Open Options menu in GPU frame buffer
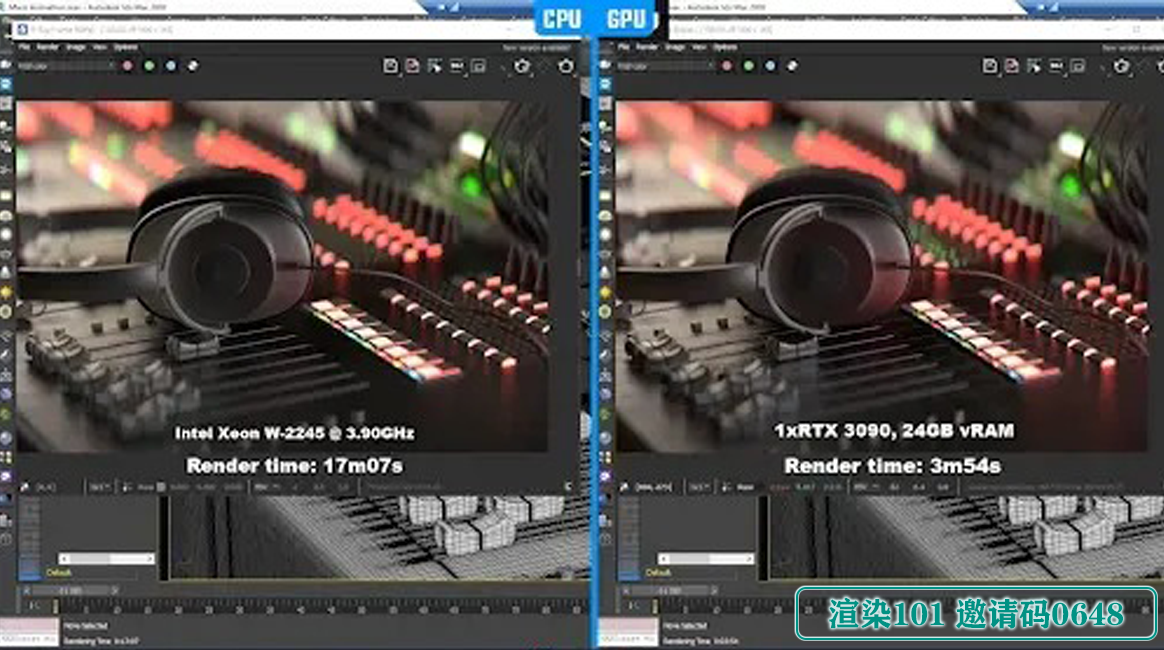Viewport: 1164px width, 650px height. click(x=725, y=47)
